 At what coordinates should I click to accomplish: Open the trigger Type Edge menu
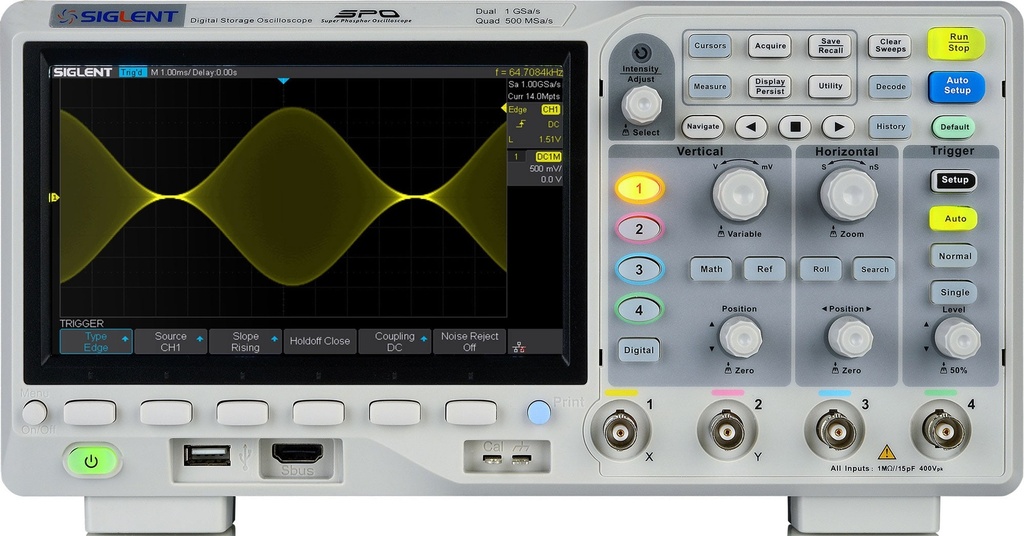pyautogui.click(x=96, y=341)
